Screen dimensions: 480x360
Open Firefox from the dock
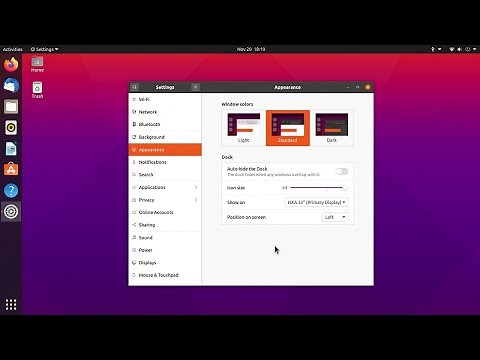pyautogui.click(x=11, y=64)
